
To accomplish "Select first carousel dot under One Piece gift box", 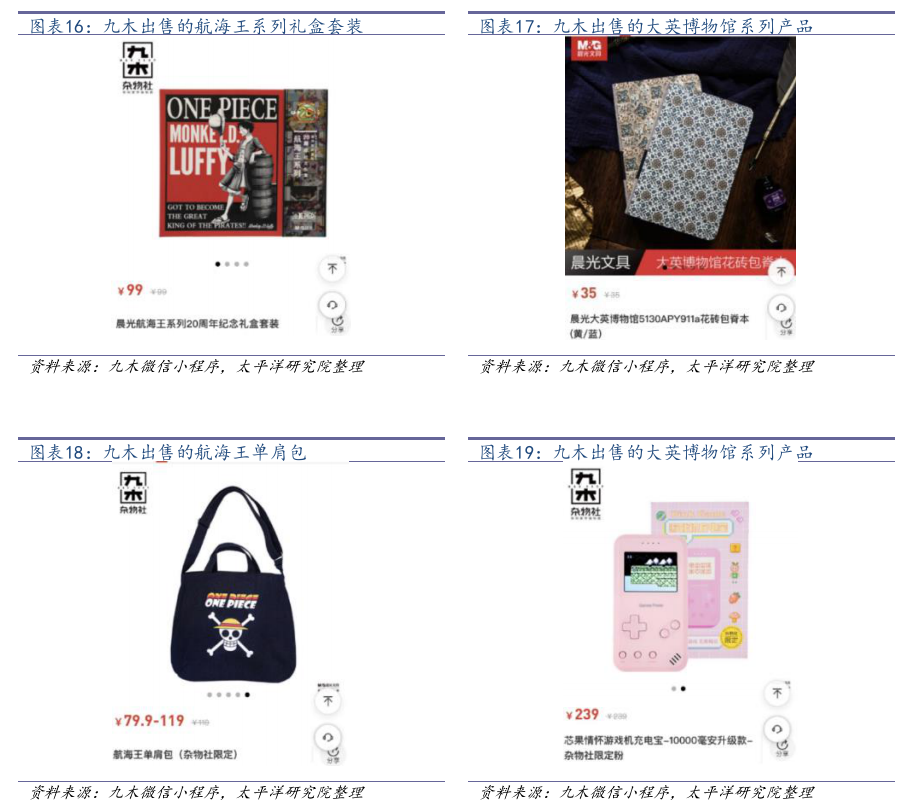I will click(x=218, y=264).
